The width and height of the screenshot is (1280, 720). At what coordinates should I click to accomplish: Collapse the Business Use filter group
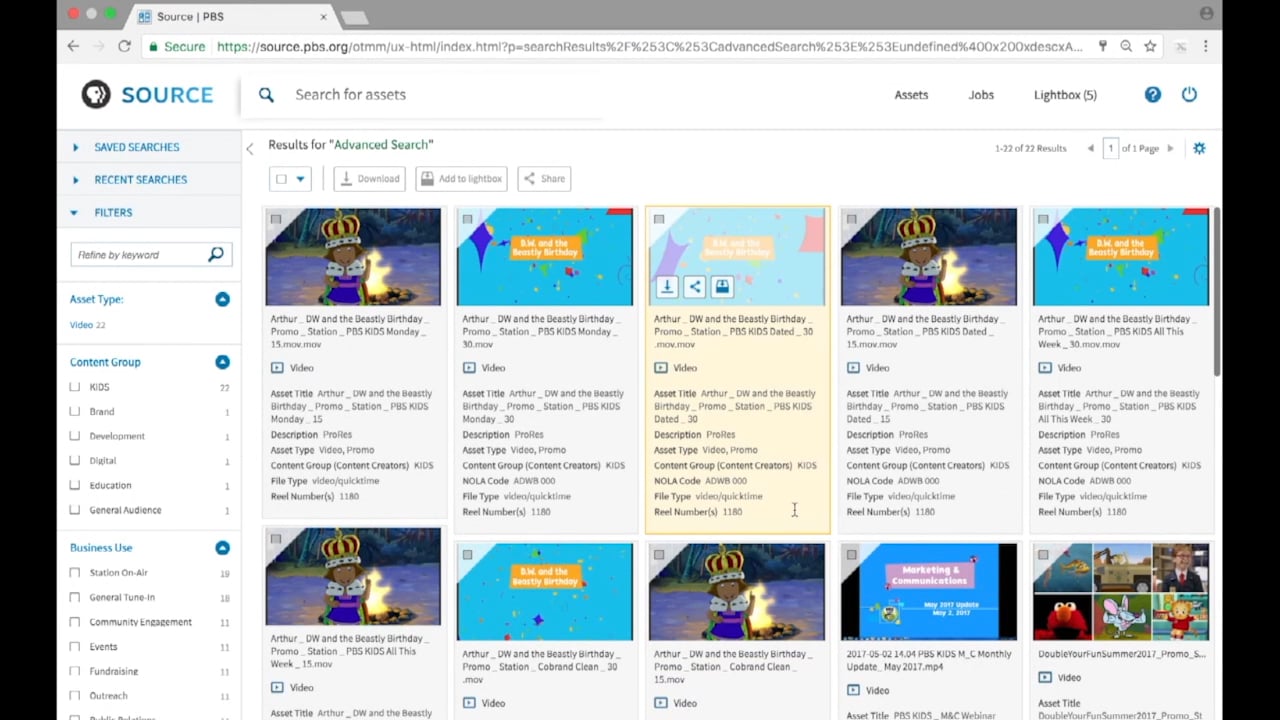point(222,548)
